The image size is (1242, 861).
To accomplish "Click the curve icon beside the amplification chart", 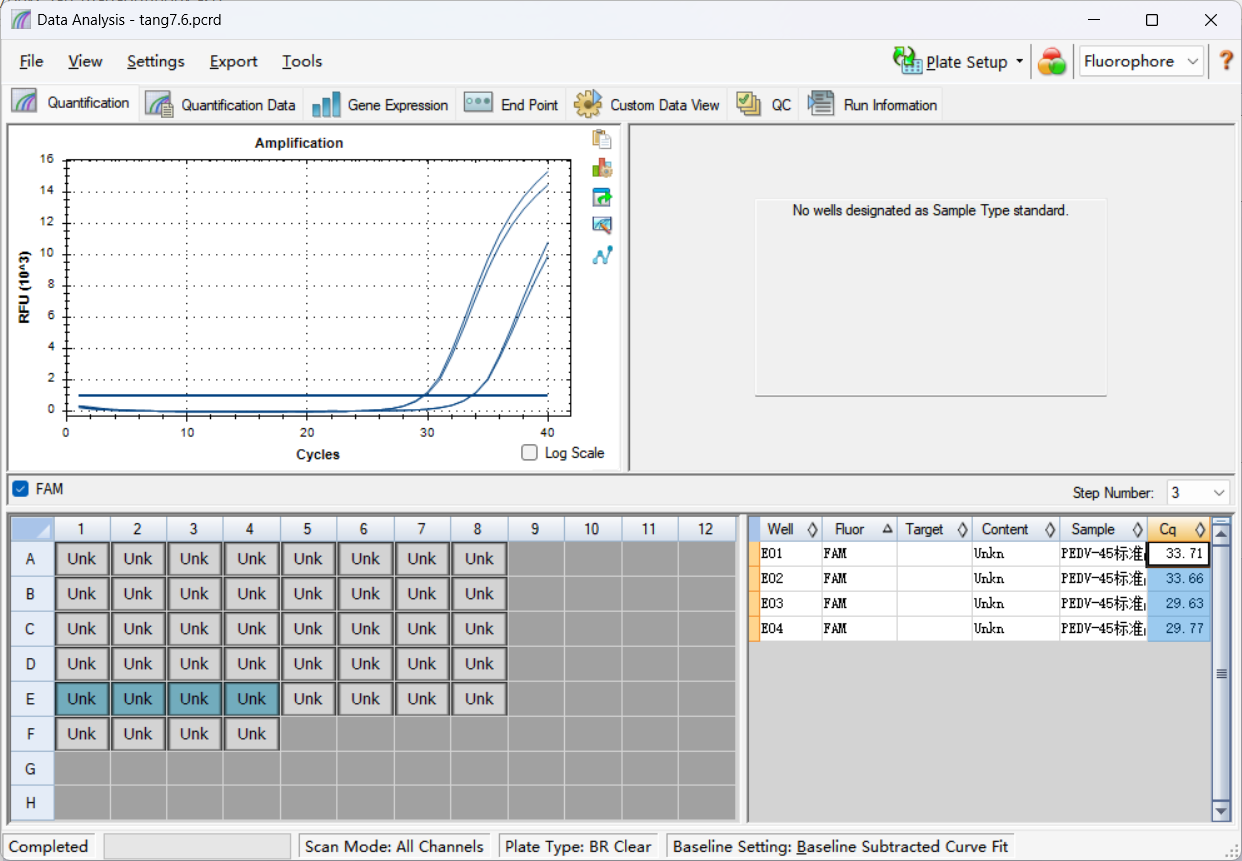I will pos(602,255).
